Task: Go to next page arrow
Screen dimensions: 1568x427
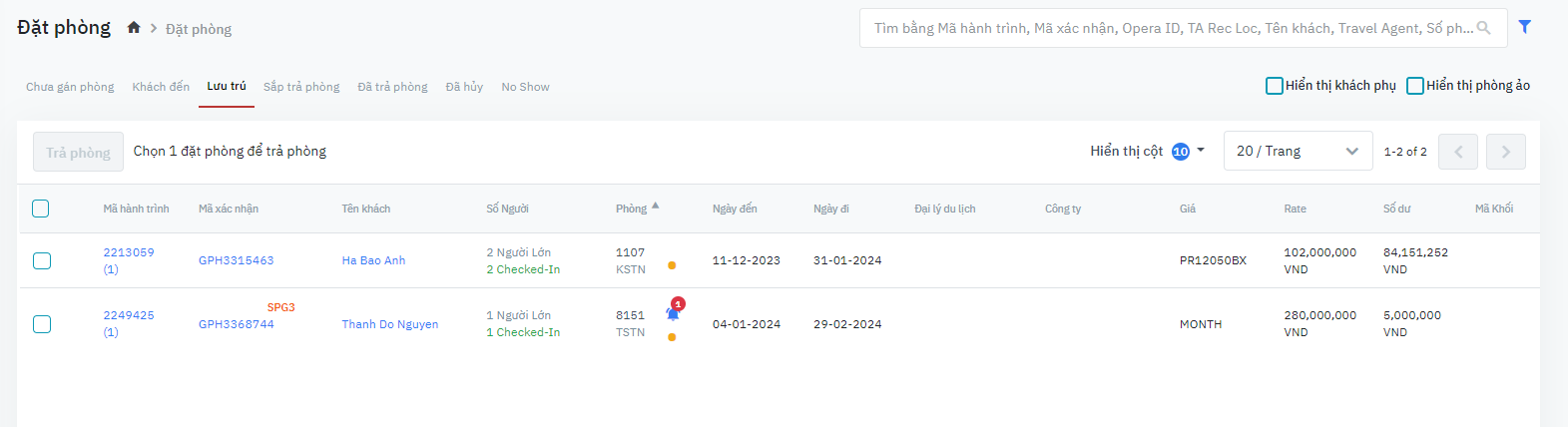Action: [1505, 152]
